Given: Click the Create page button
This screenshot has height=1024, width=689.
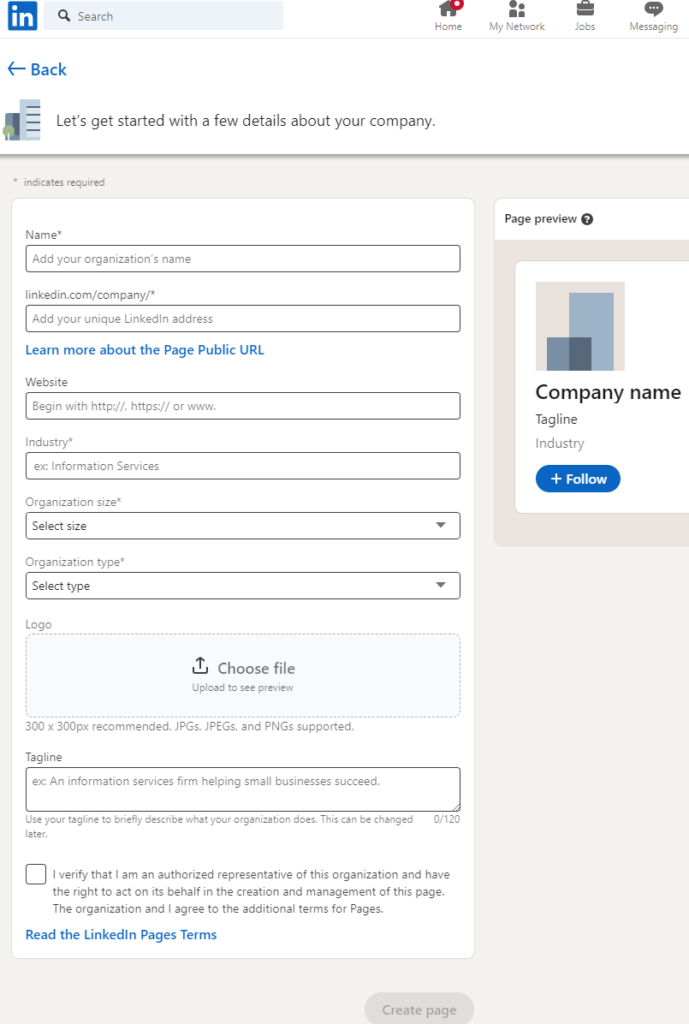Looking at the screenshot, I should click(419, 1008).
